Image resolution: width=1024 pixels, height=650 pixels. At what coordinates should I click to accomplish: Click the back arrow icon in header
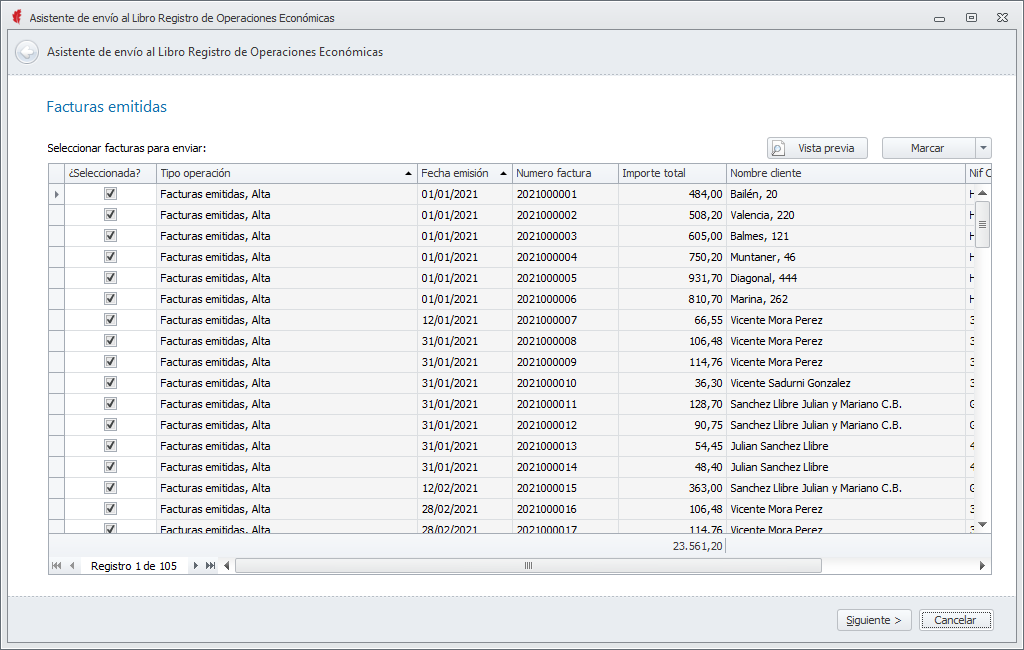27,52
